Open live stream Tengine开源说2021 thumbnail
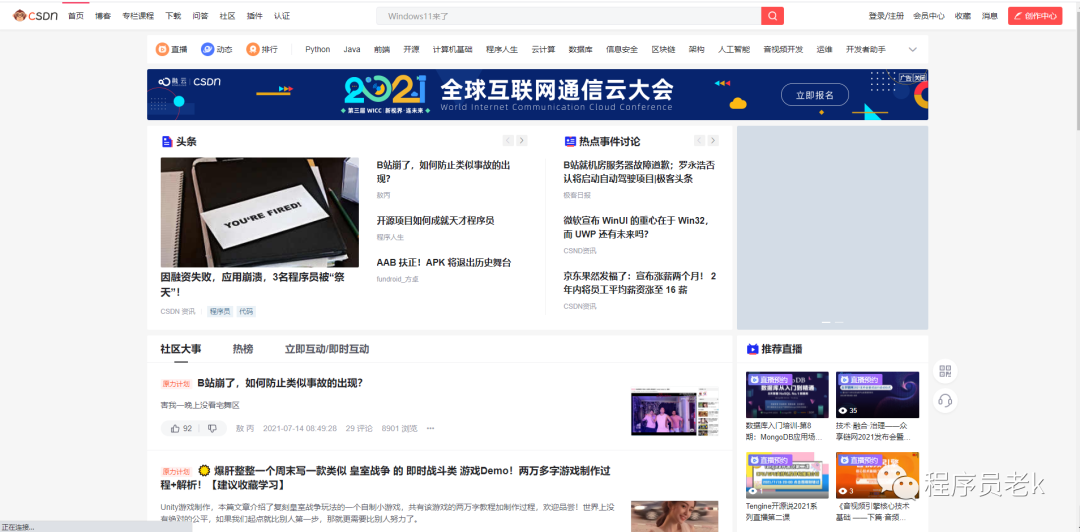 tap(787, 475)
